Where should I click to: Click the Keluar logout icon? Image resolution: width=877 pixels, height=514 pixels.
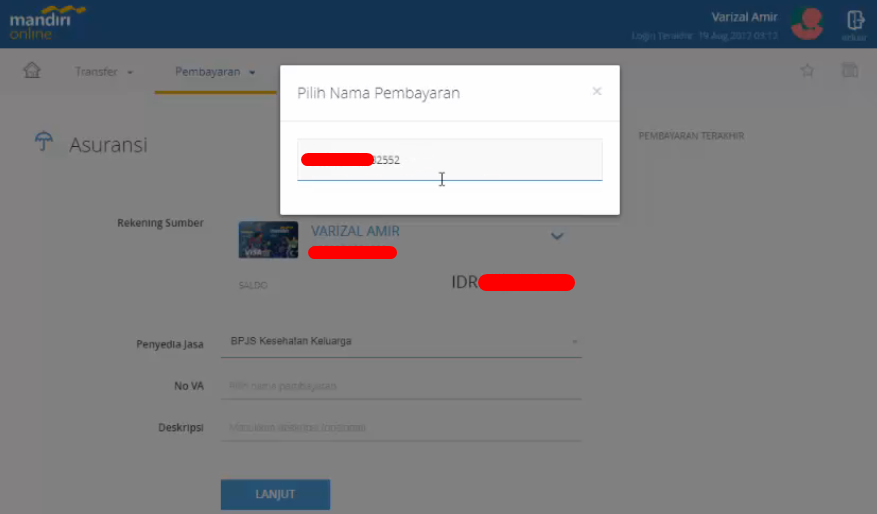coord(855,25)
